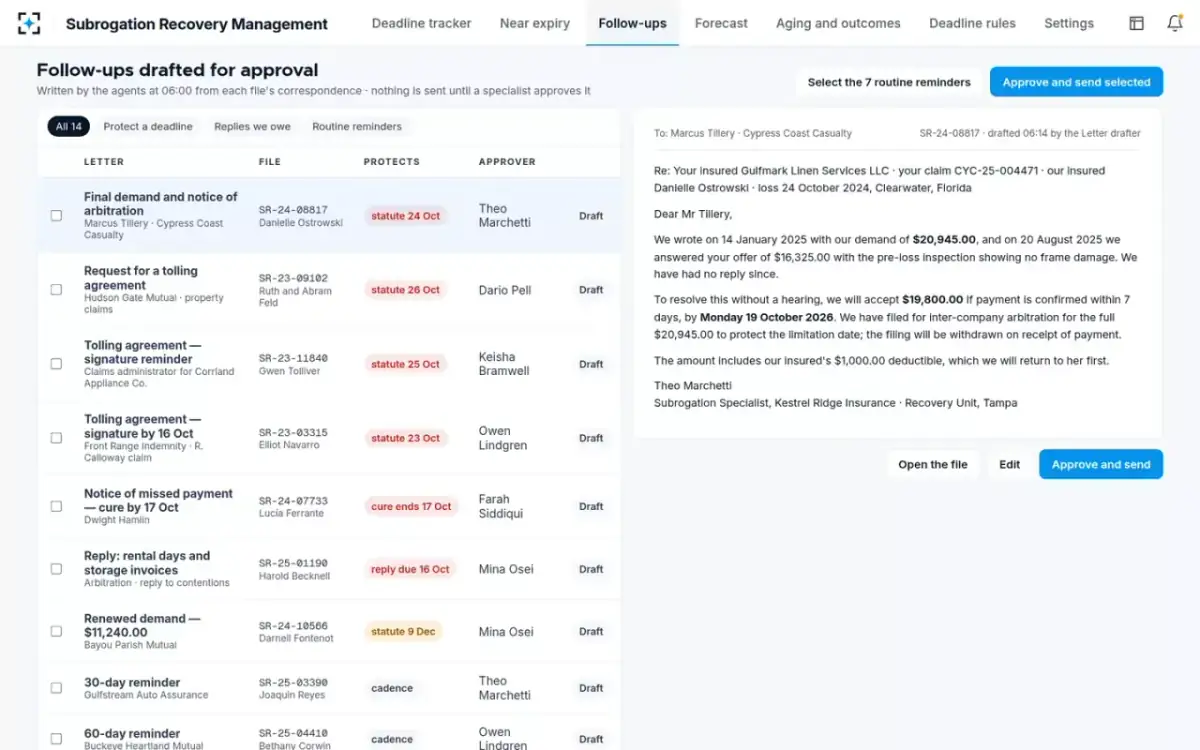
Task: Select checkbox for Reply: rental days letter
Action: click(56, 569)
